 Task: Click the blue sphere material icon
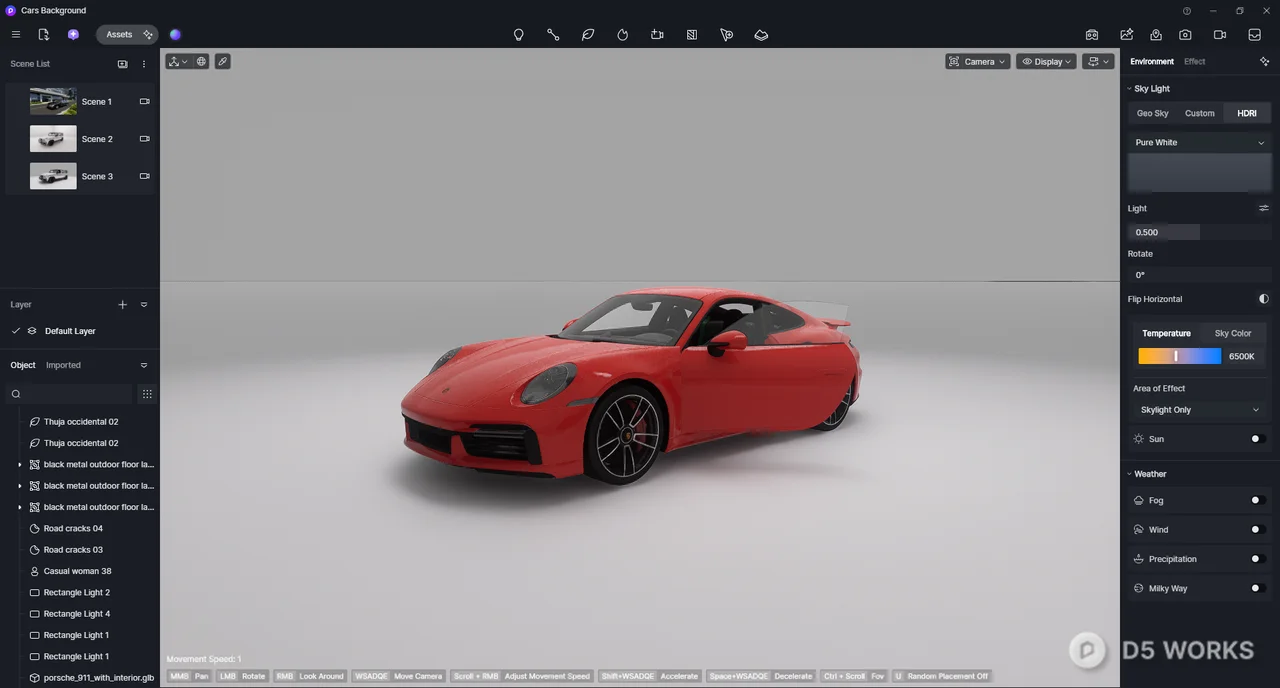pos(175,34)
